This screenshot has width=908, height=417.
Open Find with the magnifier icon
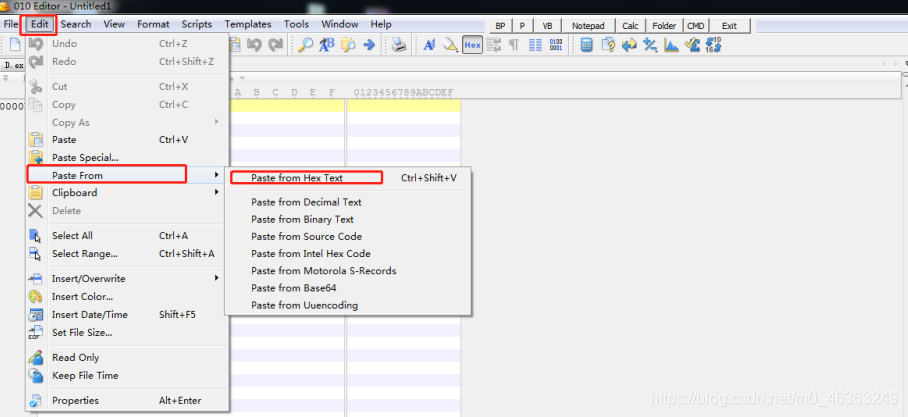click(x=305, y=45)
